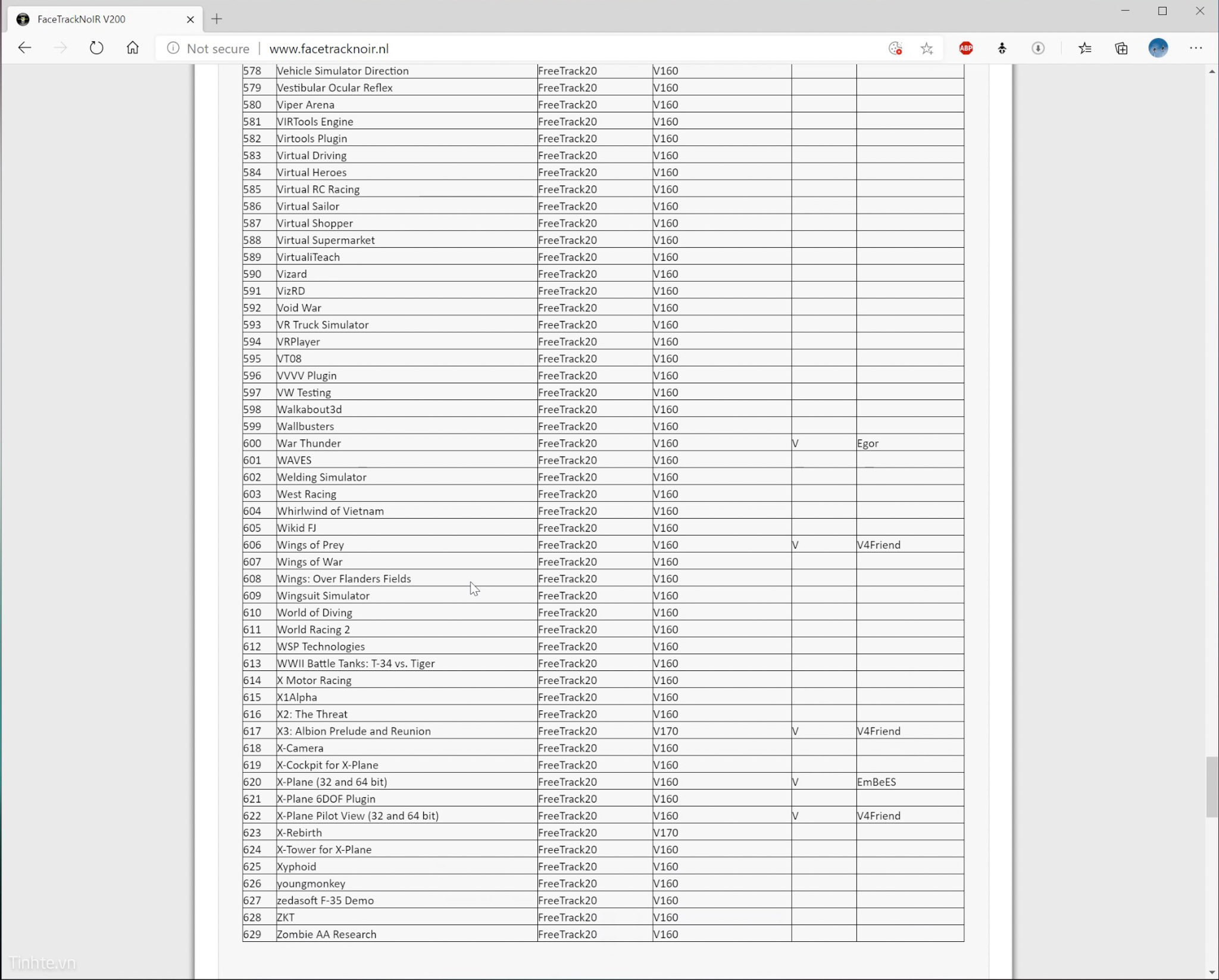The image size is (1219, 980).
Task: Add this page to favorites star
Action: pos(927,49)
